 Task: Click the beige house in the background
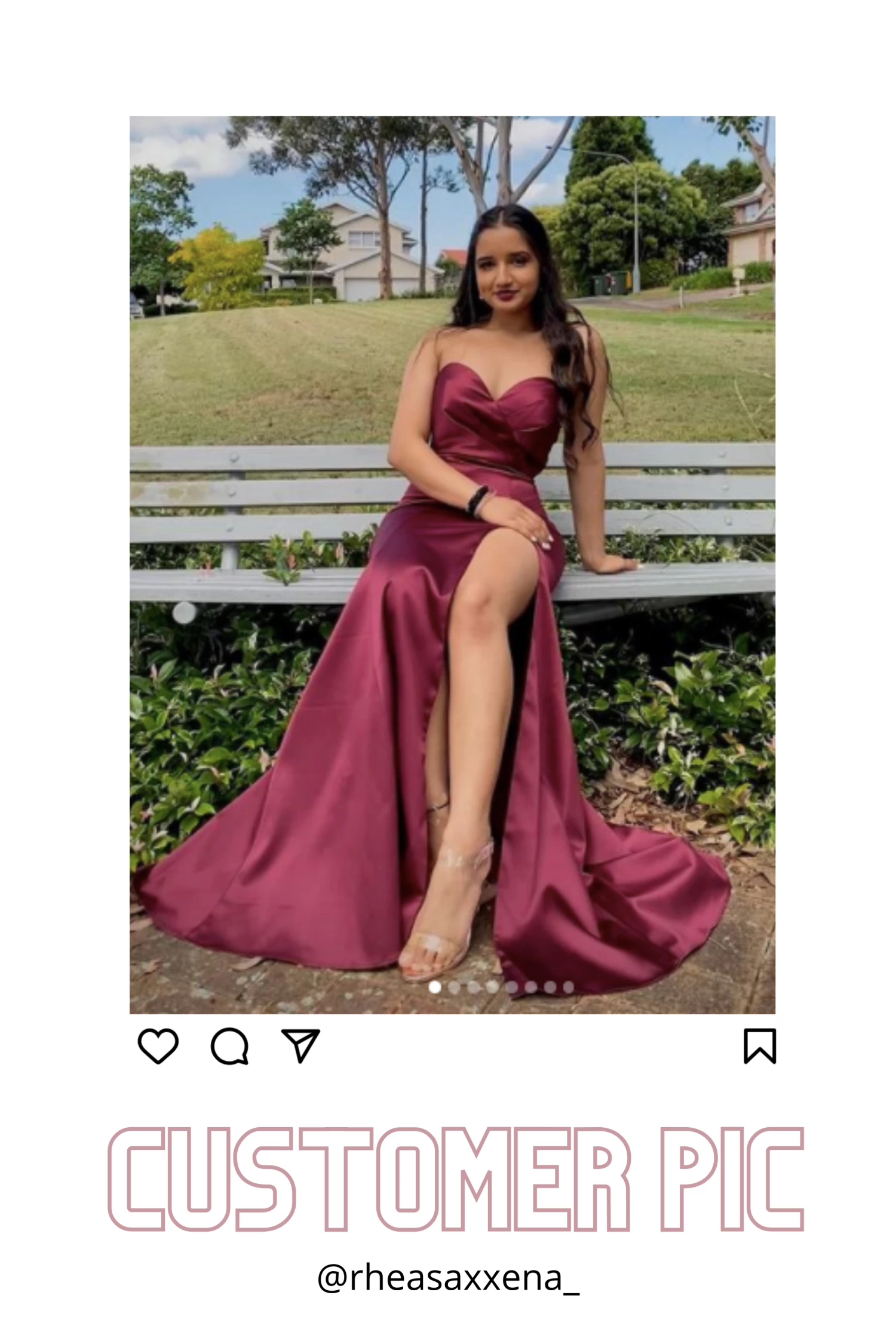point(343,251)
